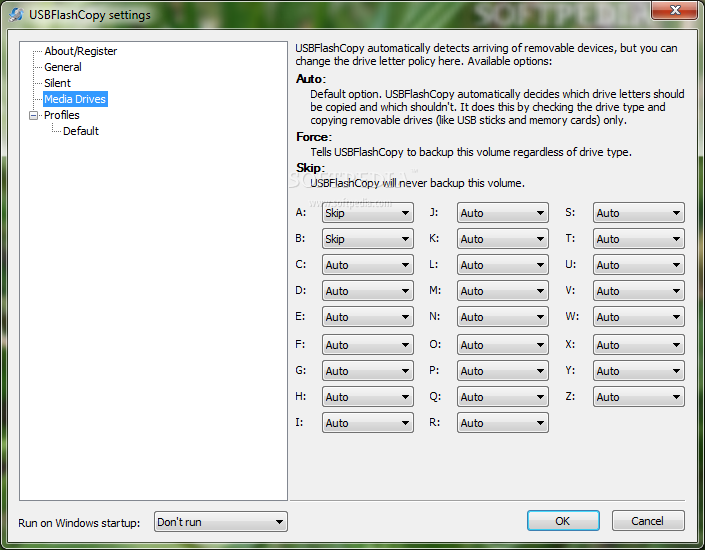Click the bold Auto: heading
The image size is (705, 550).
[311, 79]
